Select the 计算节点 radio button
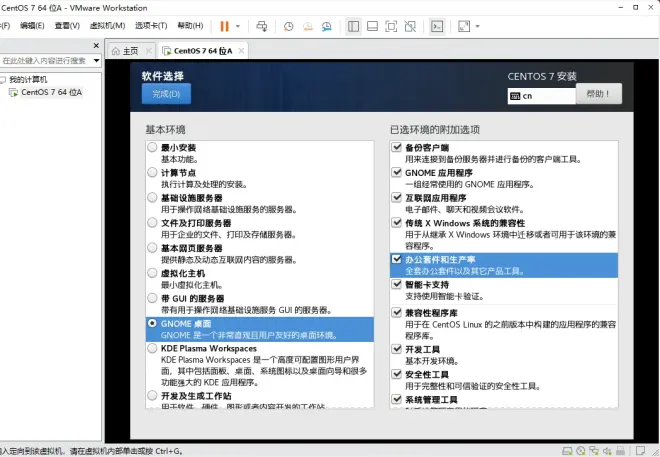This screenshot has height=457, width=660. pos(152,172)
